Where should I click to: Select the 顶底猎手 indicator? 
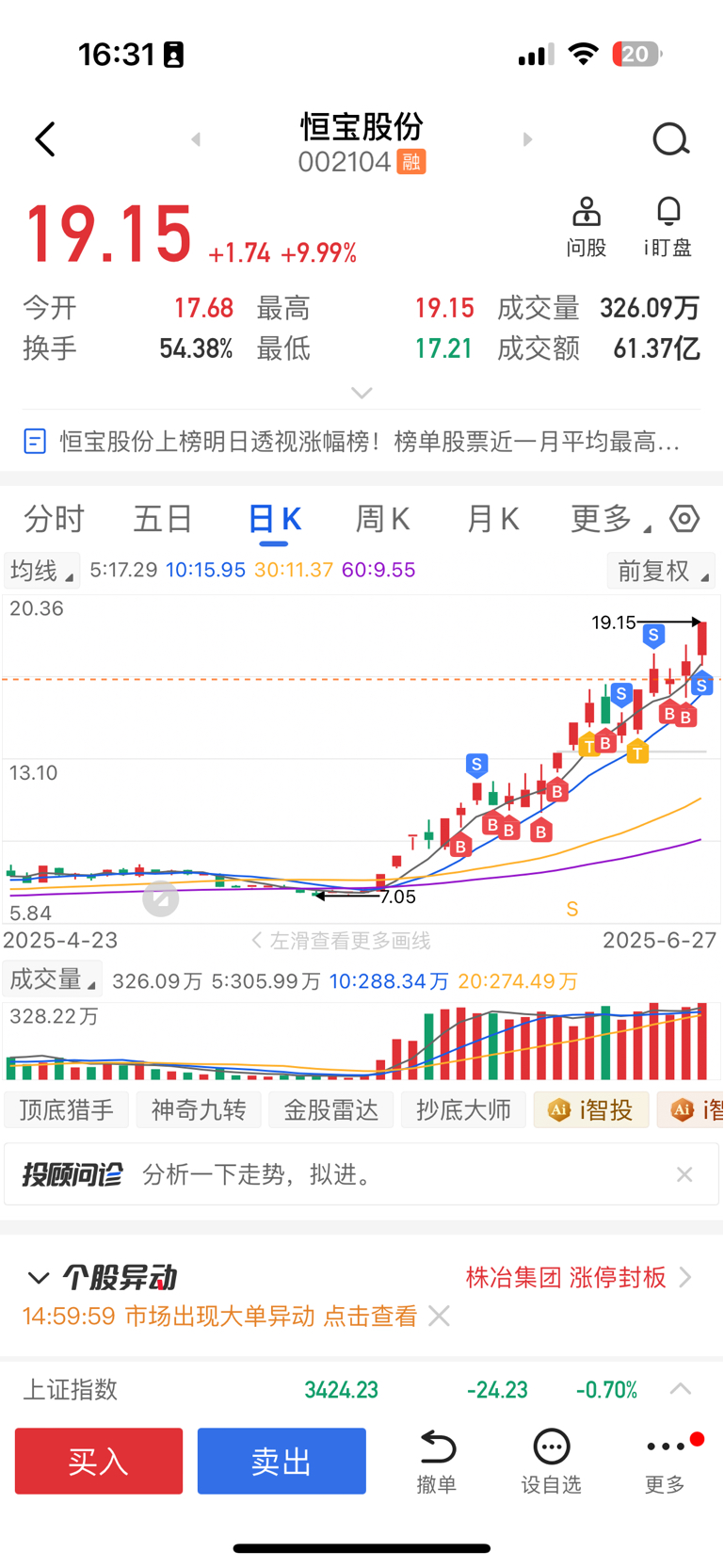(66, 1110)
